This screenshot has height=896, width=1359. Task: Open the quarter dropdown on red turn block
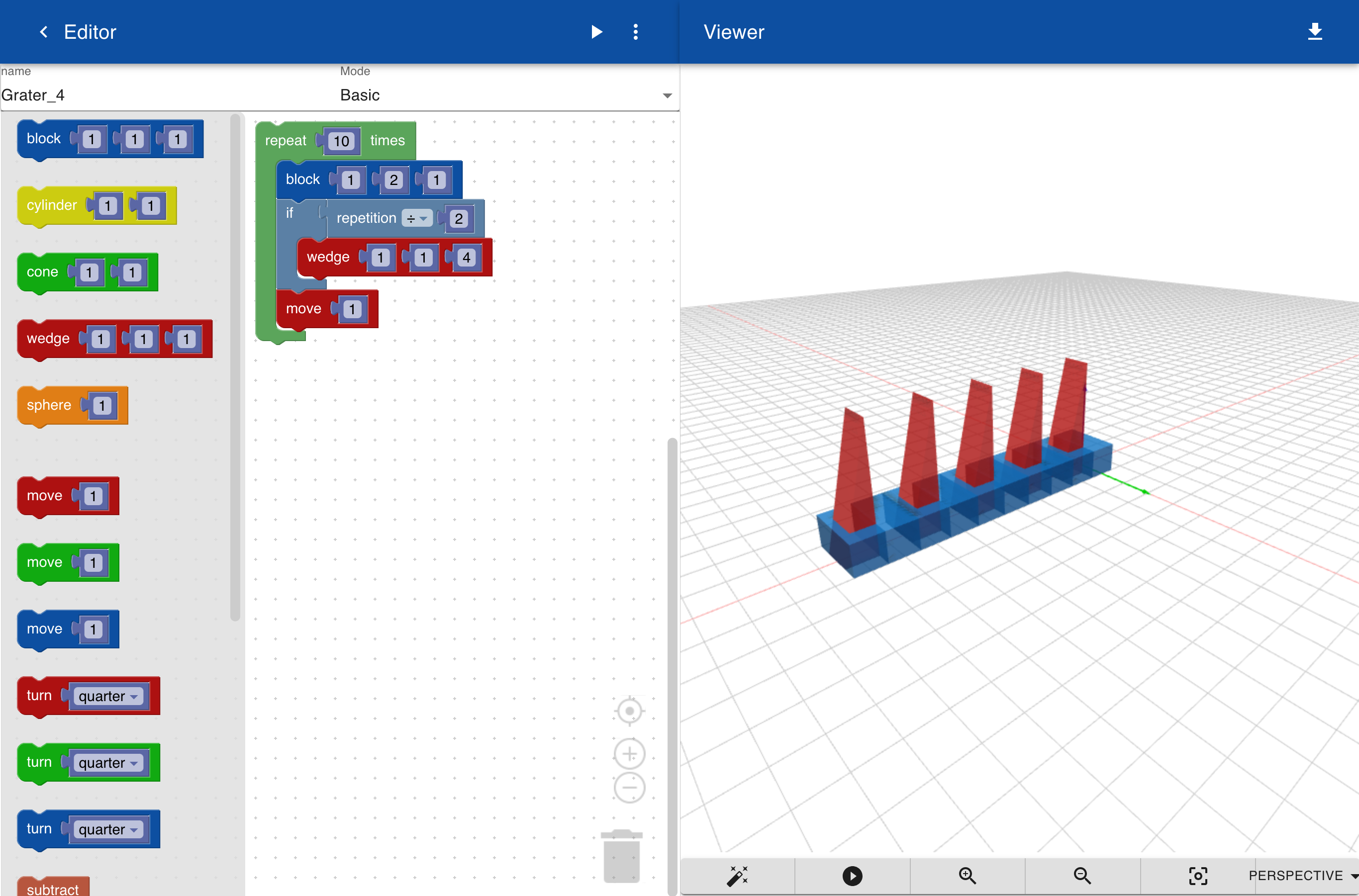[x=108, y=696]
